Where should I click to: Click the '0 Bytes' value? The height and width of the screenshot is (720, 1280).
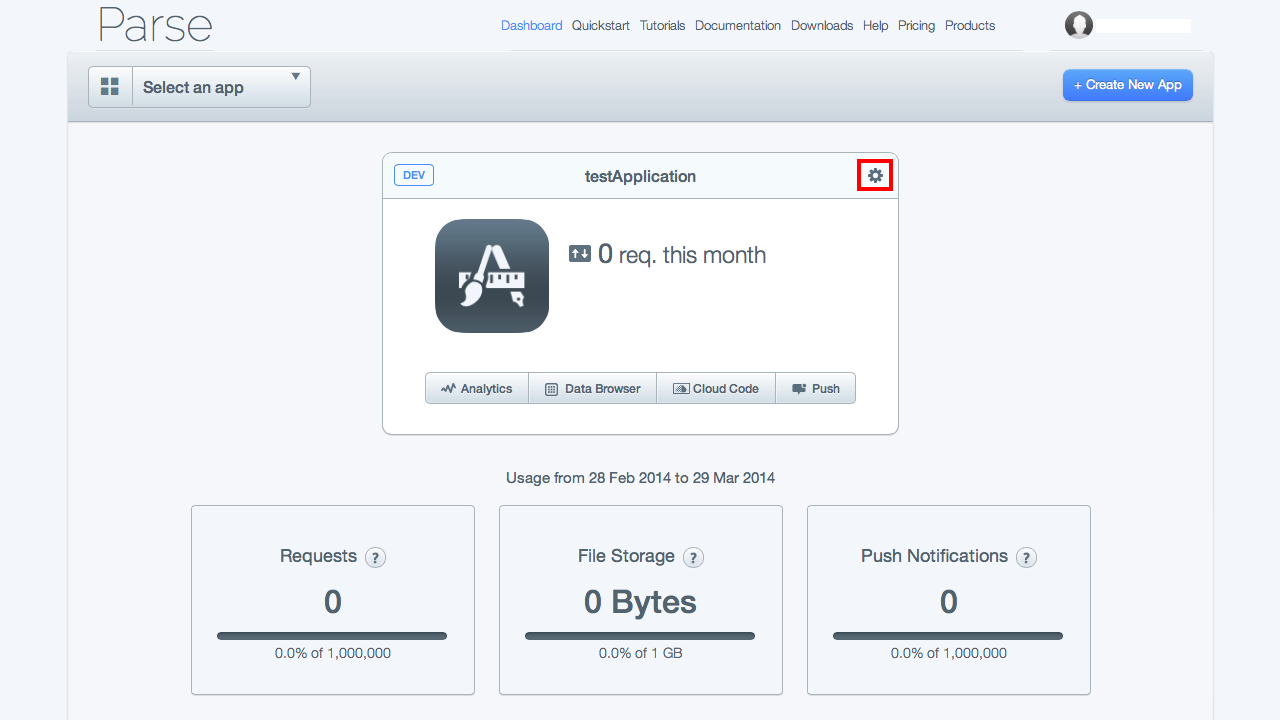point(640,602)
